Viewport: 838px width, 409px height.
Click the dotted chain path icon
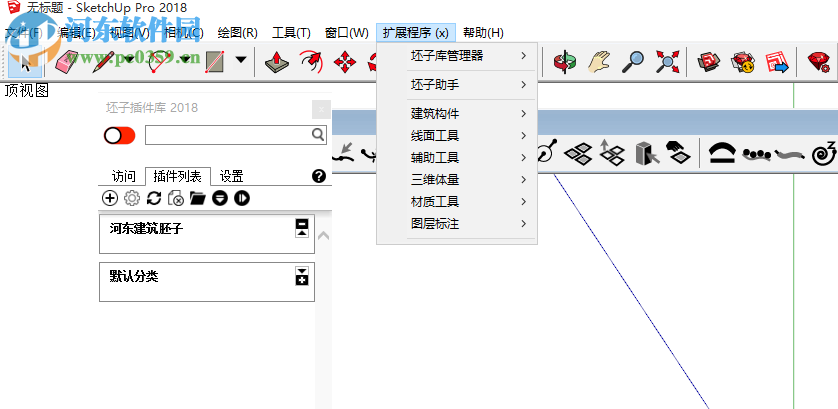[x=756, y=155]
